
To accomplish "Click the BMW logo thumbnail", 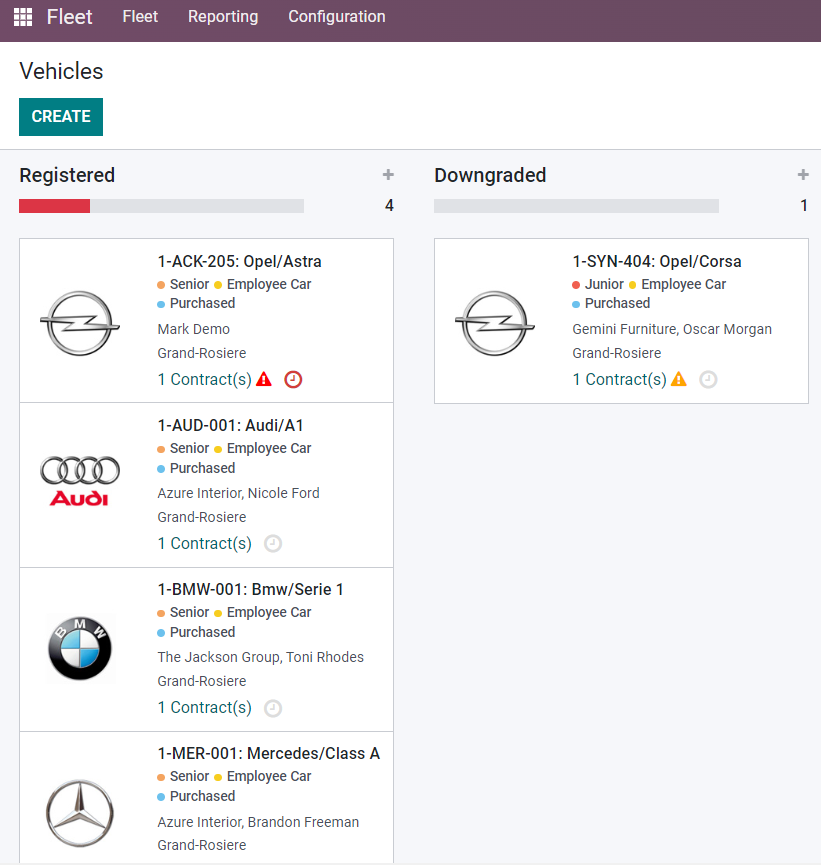I will pyautogui.click(x=80, y=648).
